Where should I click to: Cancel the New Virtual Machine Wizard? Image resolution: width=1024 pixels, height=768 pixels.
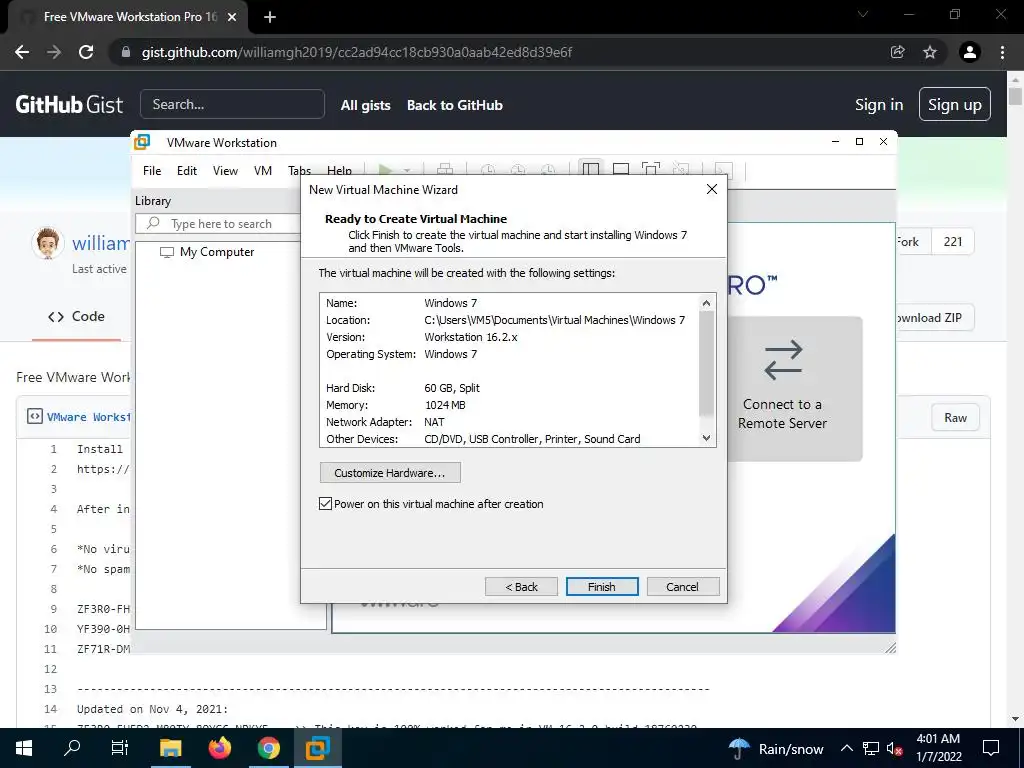point(682,586)
